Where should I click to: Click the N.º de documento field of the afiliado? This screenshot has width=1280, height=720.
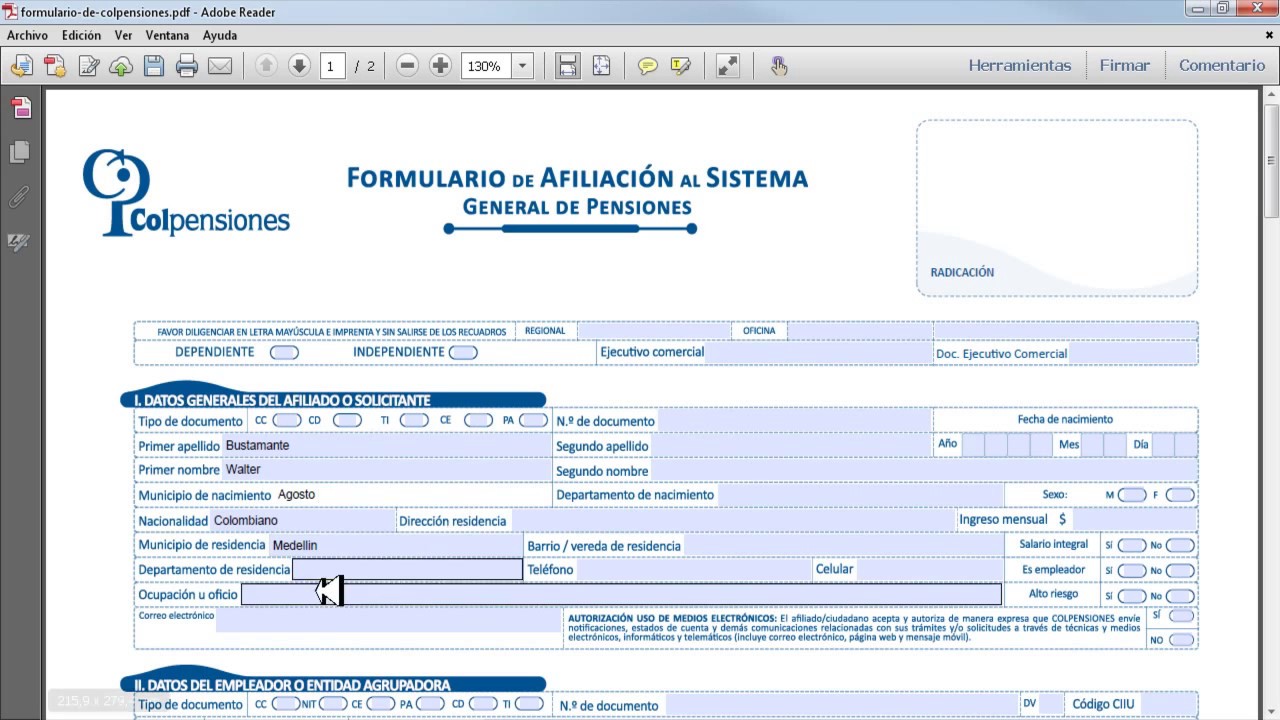(794, 420)
